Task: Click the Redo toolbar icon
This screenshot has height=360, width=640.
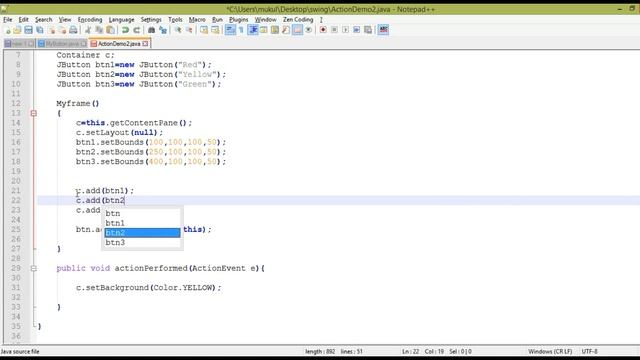Action: tap(136, 30)
